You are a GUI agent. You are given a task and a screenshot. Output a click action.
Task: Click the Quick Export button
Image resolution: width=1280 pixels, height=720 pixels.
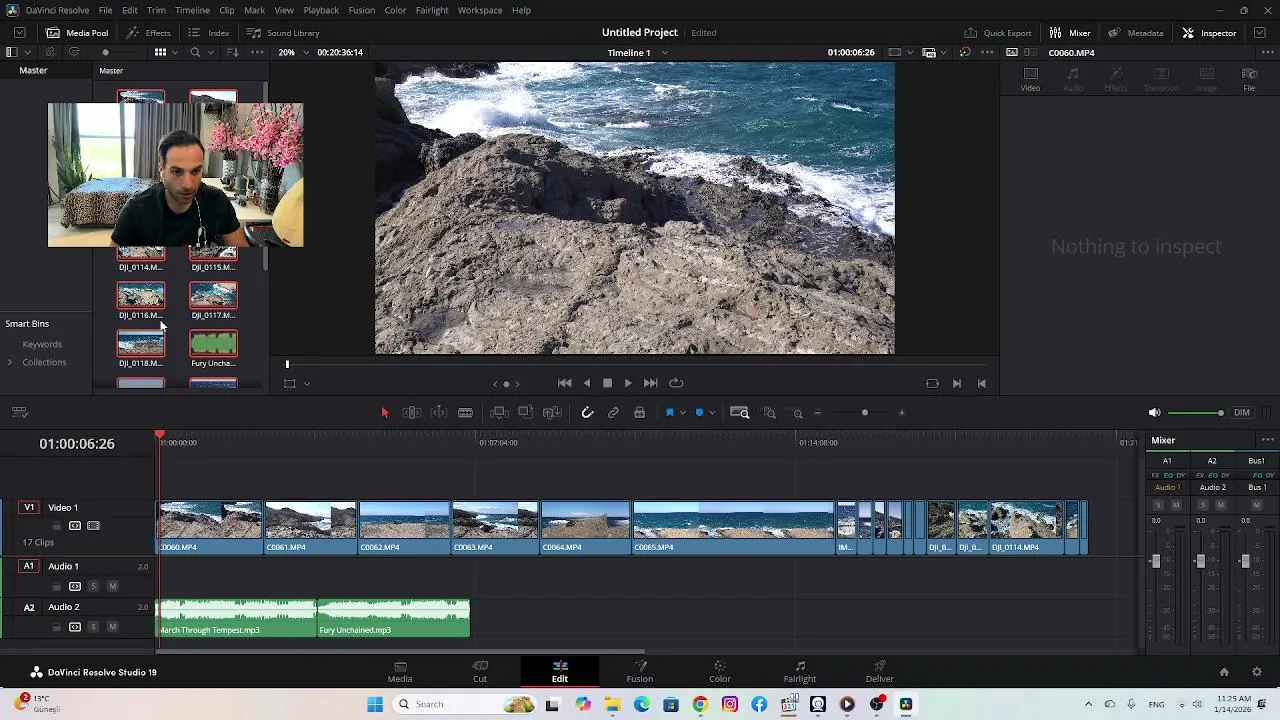pos(997,33)
